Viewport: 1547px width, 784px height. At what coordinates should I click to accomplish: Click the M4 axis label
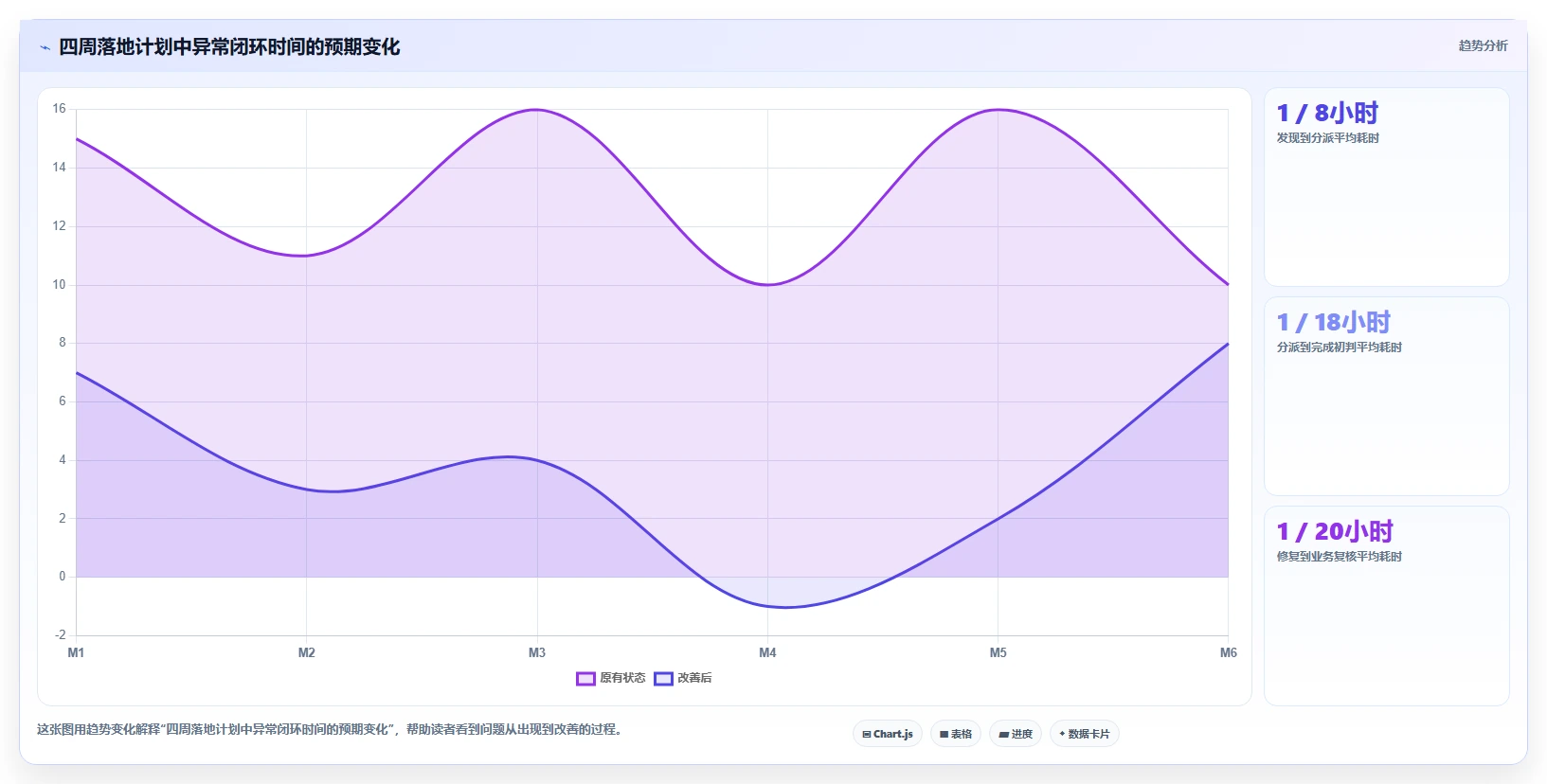point(767,652)
